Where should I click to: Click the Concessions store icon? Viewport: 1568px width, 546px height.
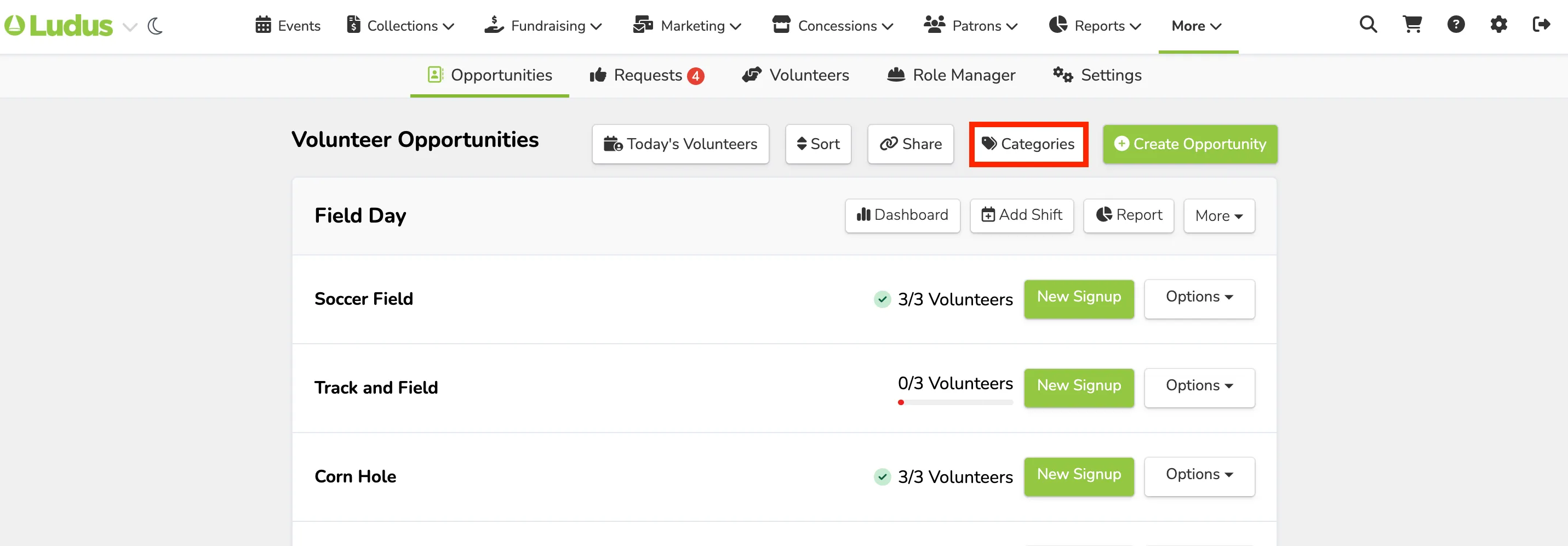point(781,24)
